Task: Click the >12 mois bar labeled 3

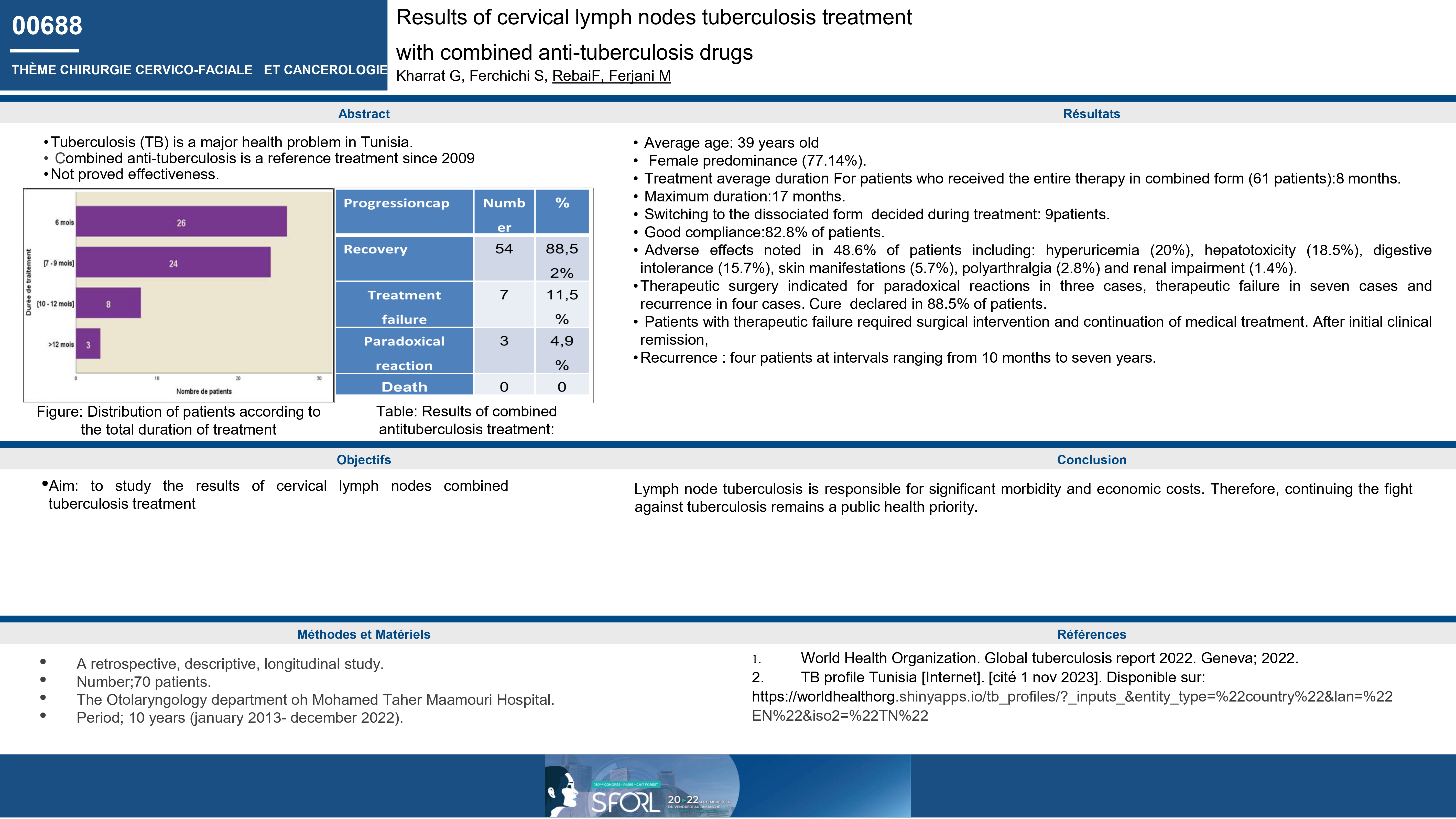Action: pyautogui.click(x=88, y=344)
